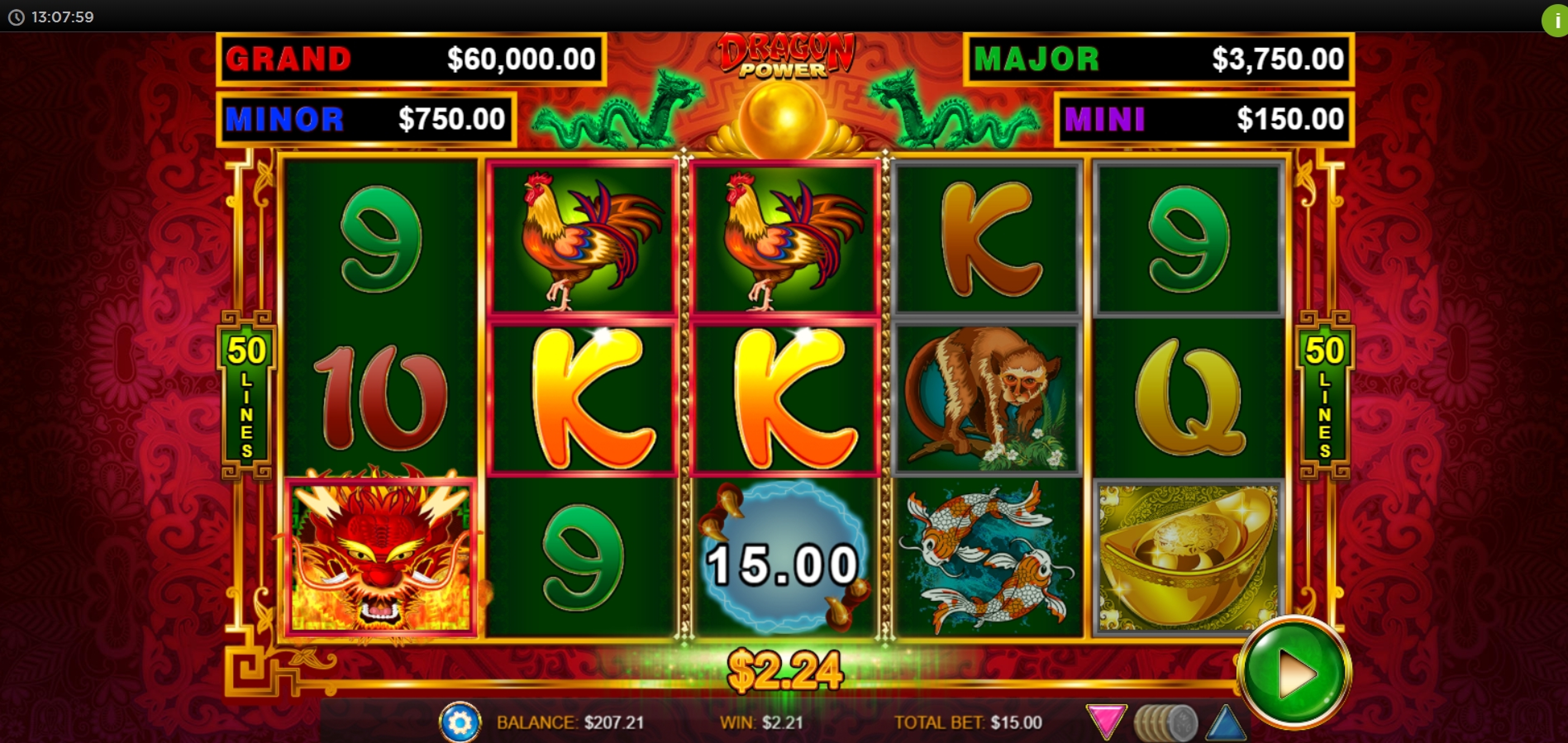Select the GRAND jackpot panel
This screenshot has height=743, width=1568.
point(411,59)
